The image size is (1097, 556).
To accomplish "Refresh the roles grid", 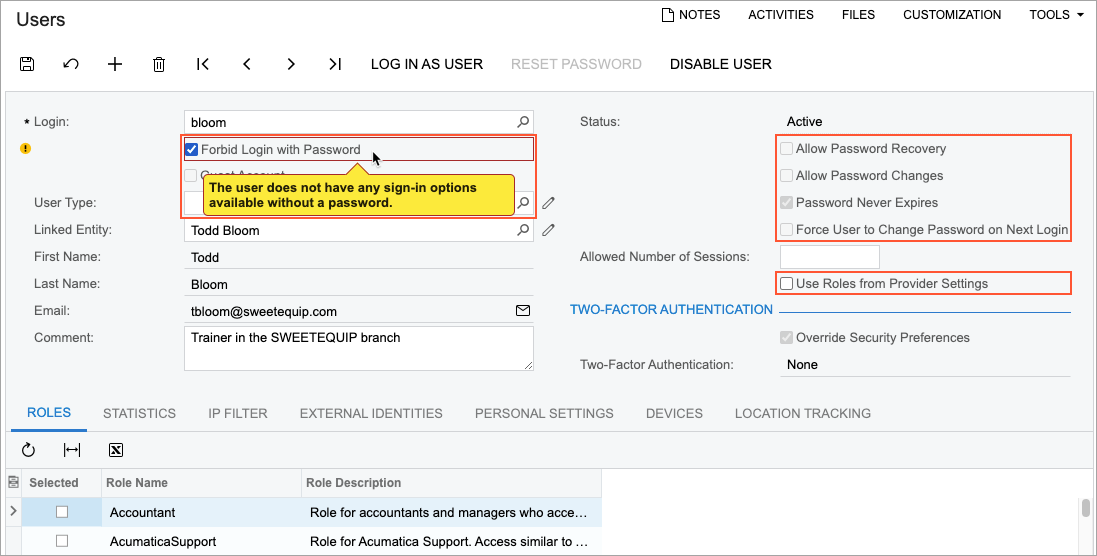I will 28,450.
